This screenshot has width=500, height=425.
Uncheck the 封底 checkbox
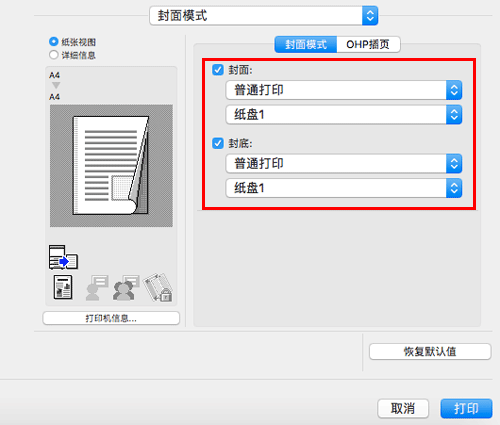coord(218,143)
